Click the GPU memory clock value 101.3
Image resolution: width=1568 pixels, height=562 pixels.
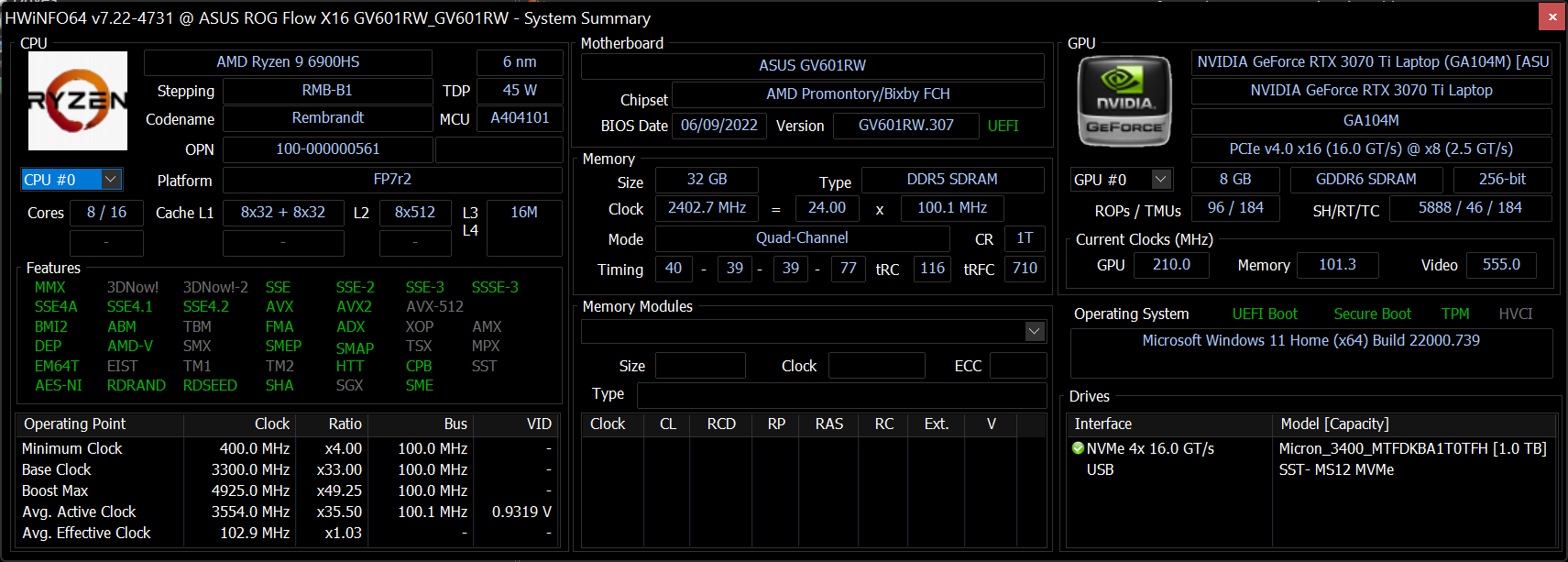pos(1337,265)
